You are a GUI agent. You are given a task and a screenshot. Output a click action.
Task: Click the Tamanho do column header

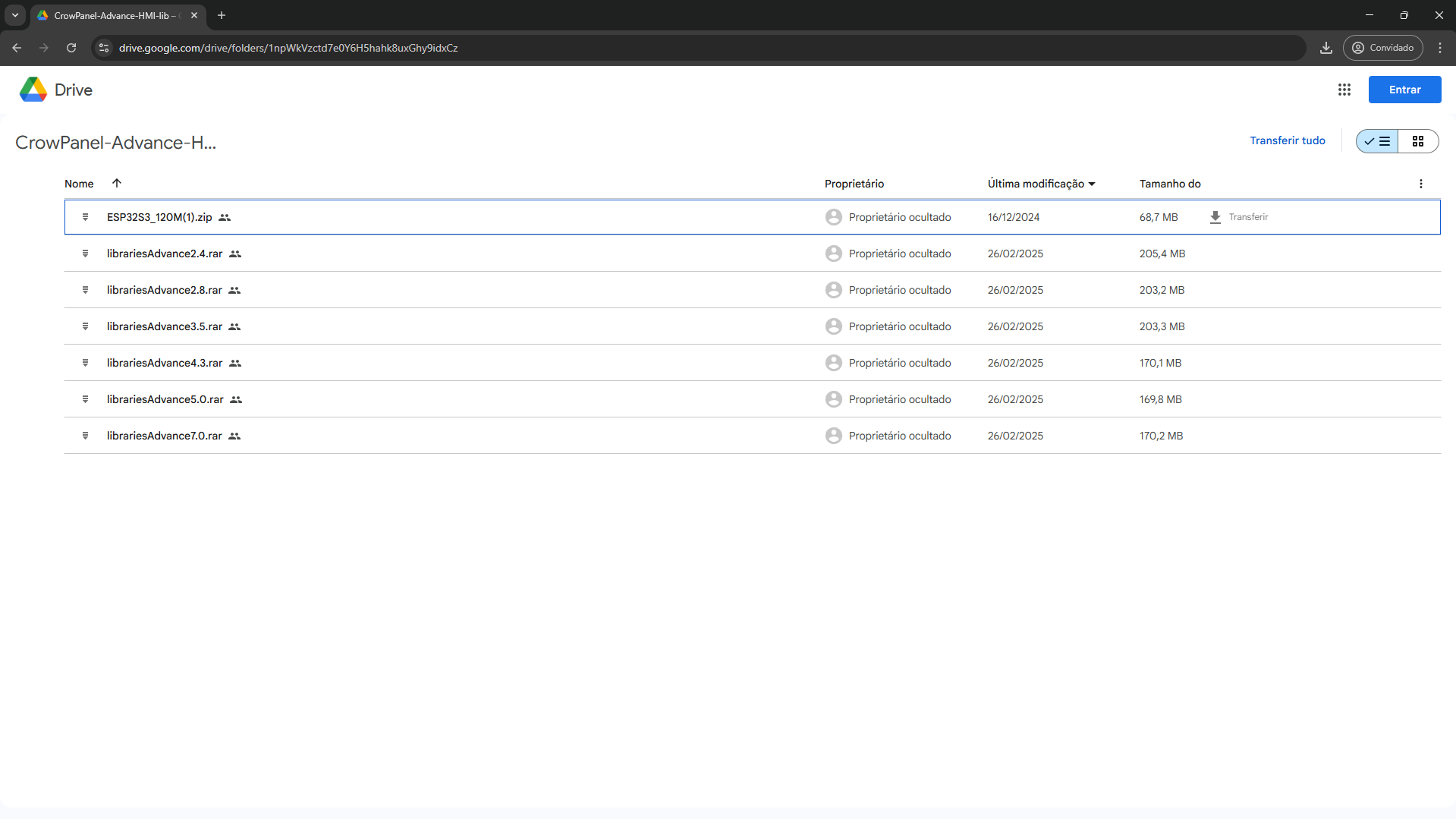tap(1169, 184)
